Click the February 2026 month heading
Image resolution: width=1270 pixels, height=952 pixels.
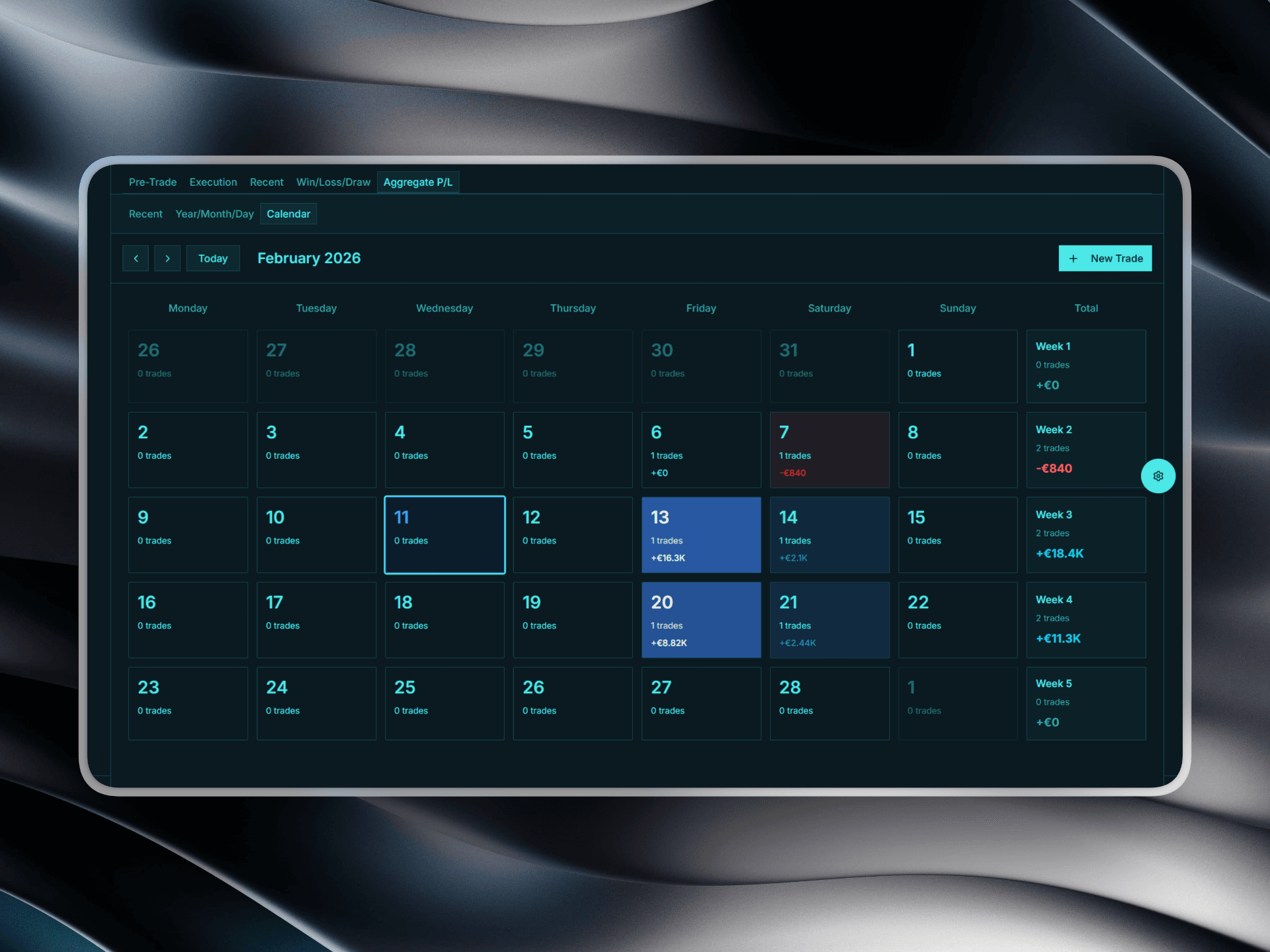[x=308, y=258]
